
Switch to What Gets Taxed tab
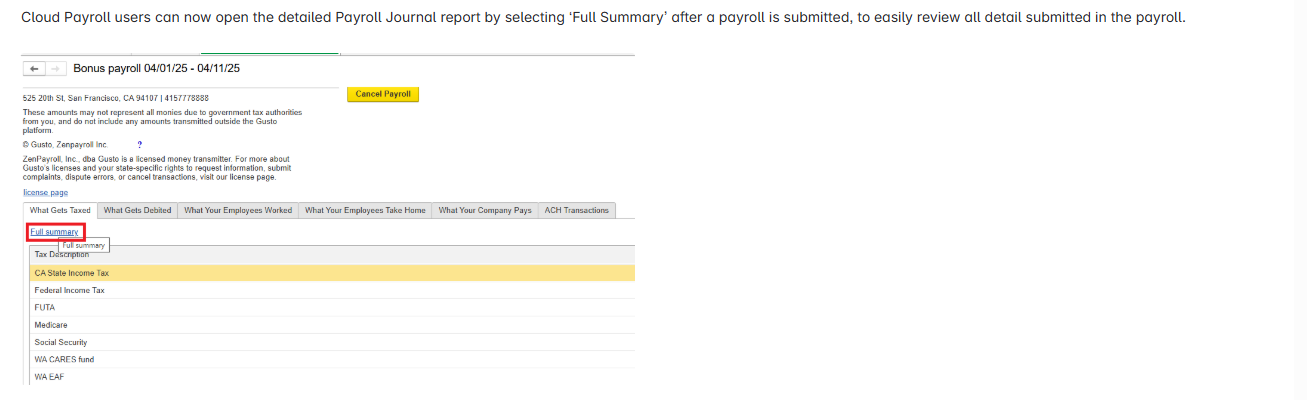point(60,210)
